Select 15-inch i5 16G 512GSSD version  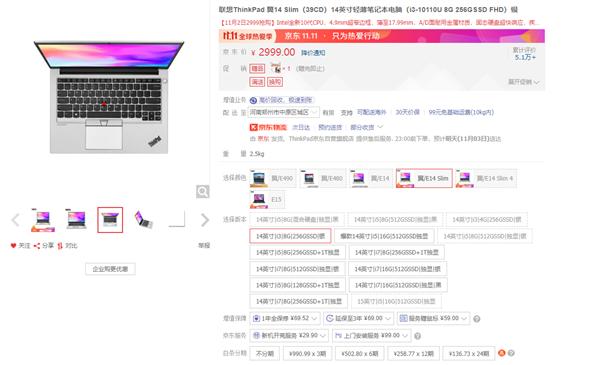tap(396, 301)
